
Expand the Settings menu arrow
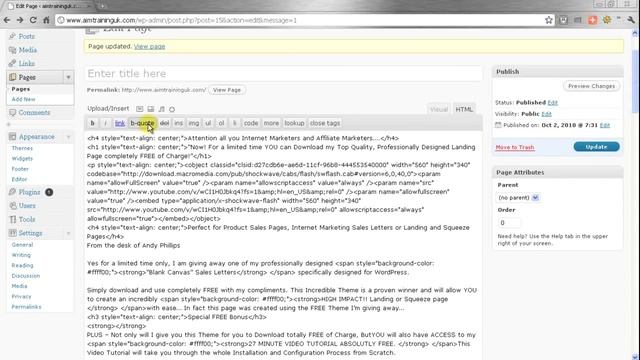tap(68, 233)
